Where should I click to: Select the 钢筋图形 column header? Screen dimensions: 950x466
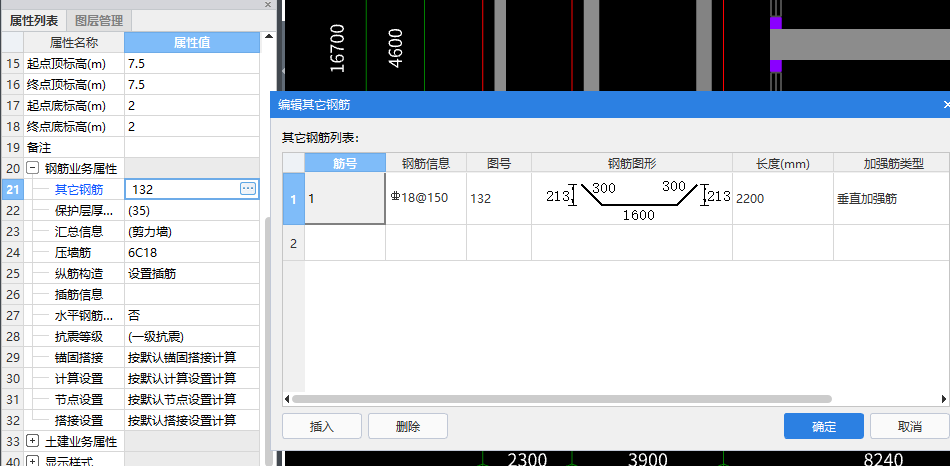[x=632, y=163]
